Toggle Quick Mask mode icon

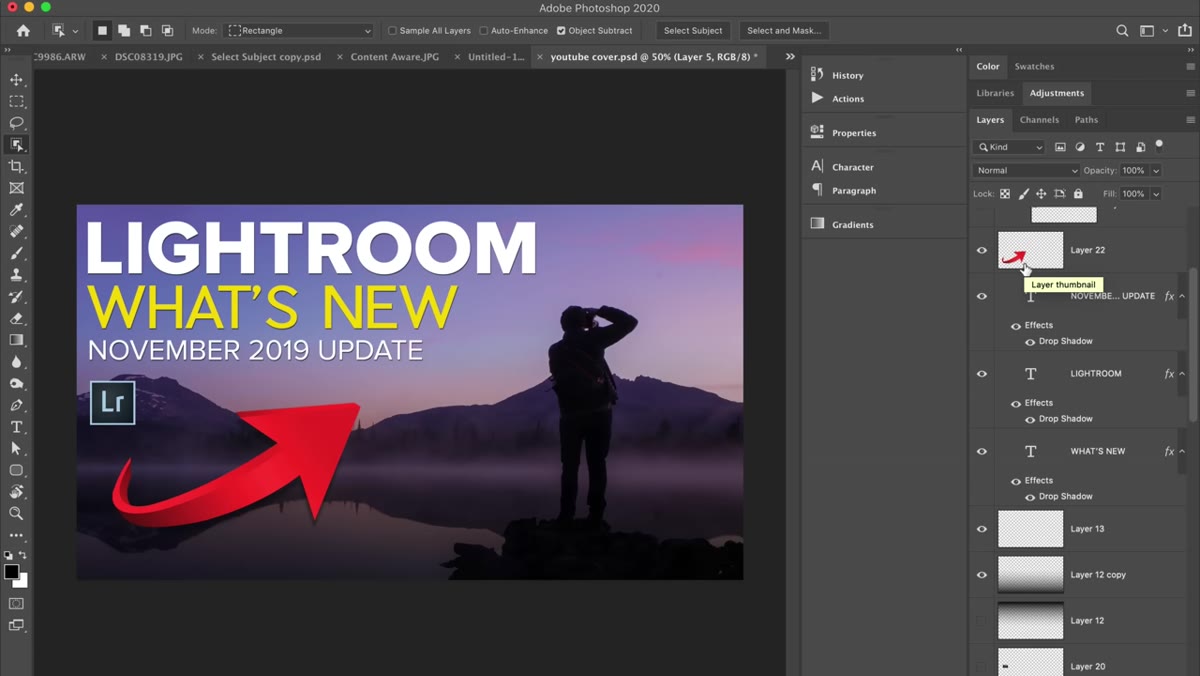point(16,603)
